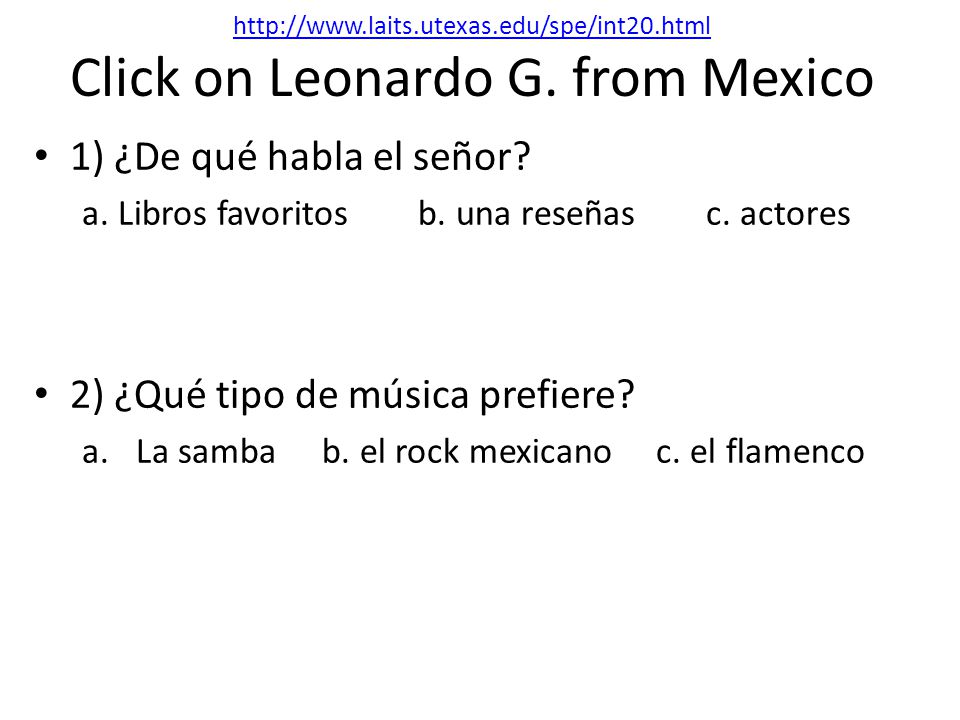Open the laits.utexas.edu int20 hyperlink

471,26
